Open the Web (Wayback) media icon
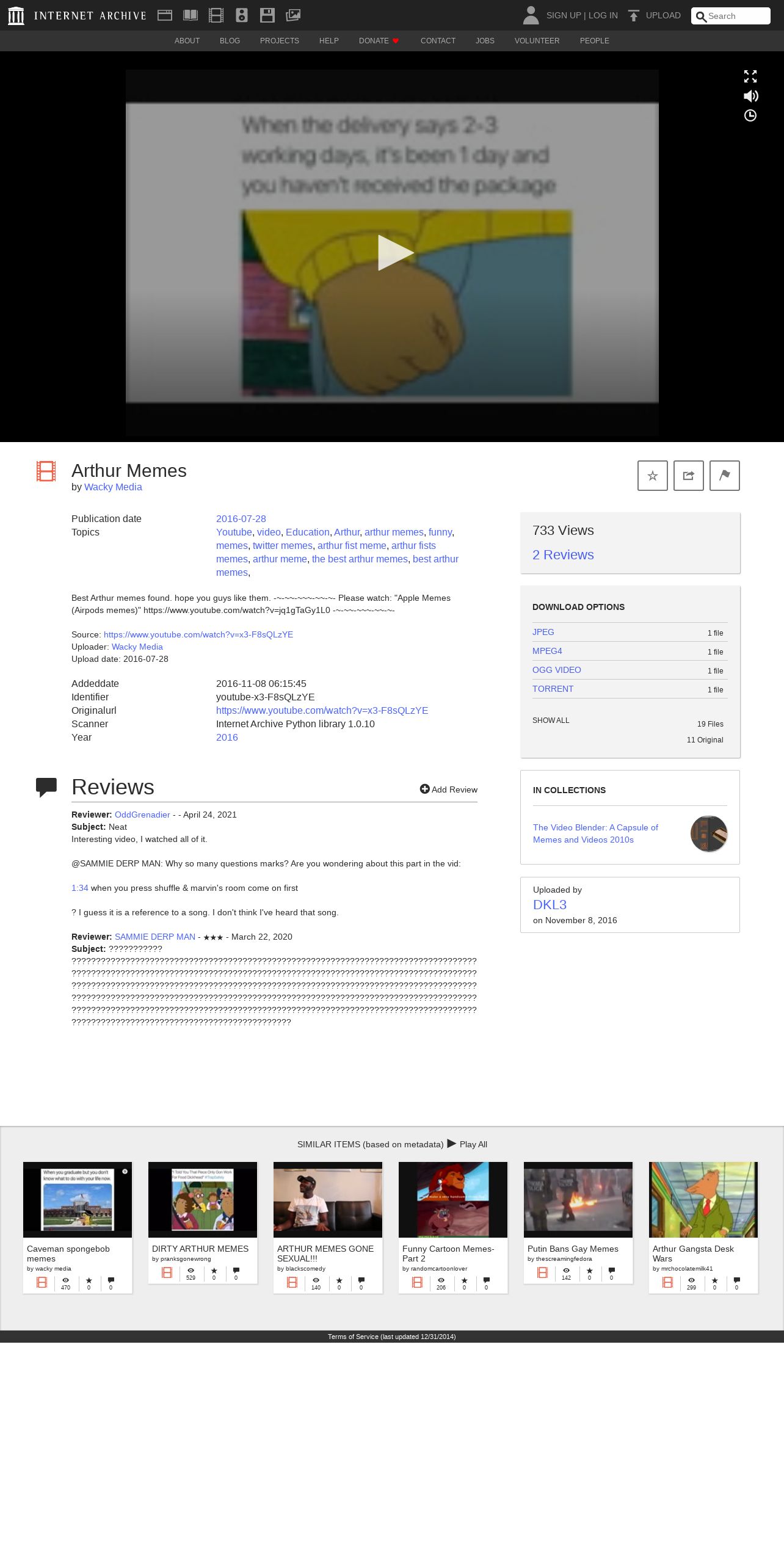784x1568 pixels. pyautogui.click(x=165, y=15)
